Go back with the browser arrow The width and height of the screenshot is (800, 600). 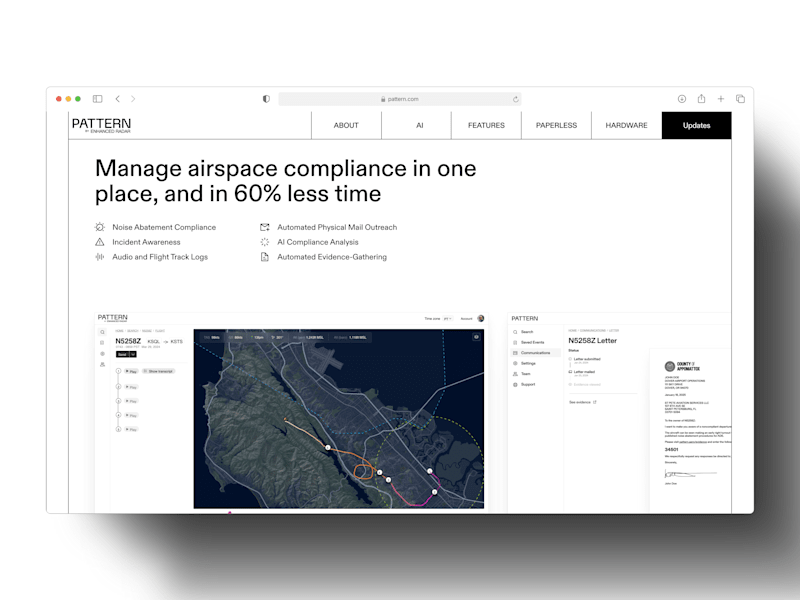coord(117,98)
